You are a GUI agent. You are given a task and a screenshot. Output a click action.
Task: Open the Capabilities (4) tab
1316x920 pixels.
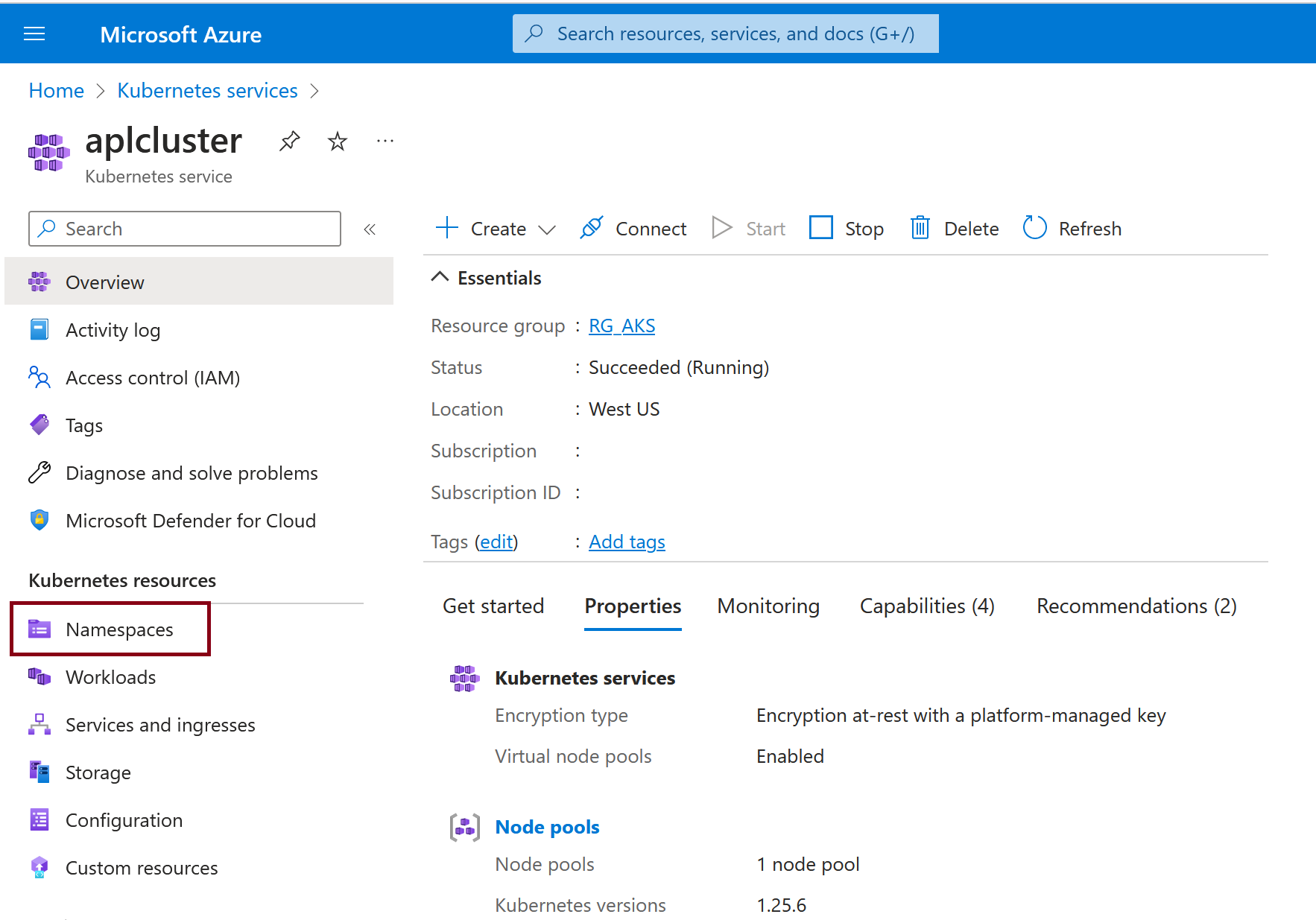click(x=927, y=606)
